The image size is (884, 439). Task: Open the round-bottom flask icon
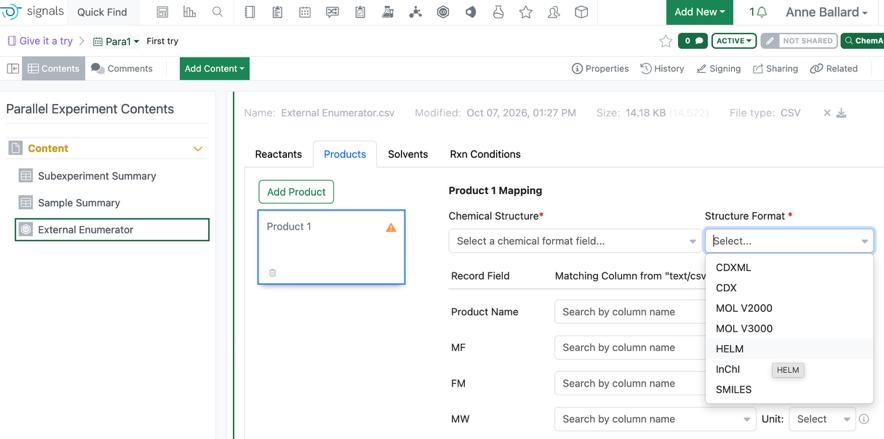tap(498, 12)
